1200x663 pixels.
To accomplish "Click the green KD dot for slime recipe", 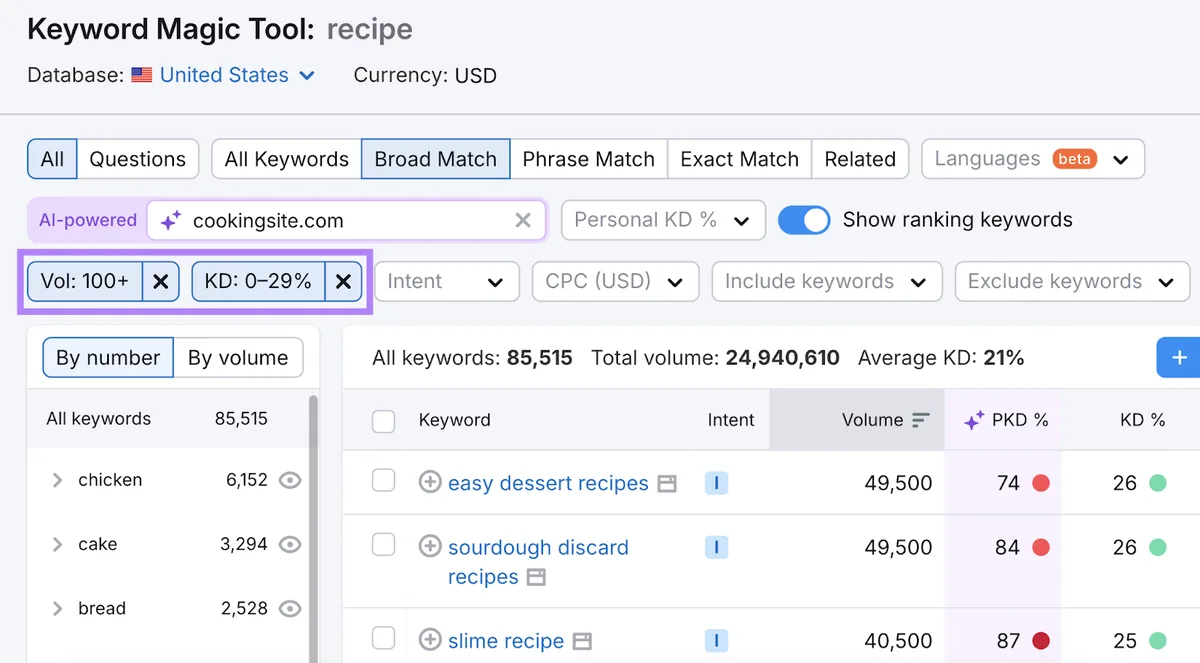I will tap(1157, 641).
